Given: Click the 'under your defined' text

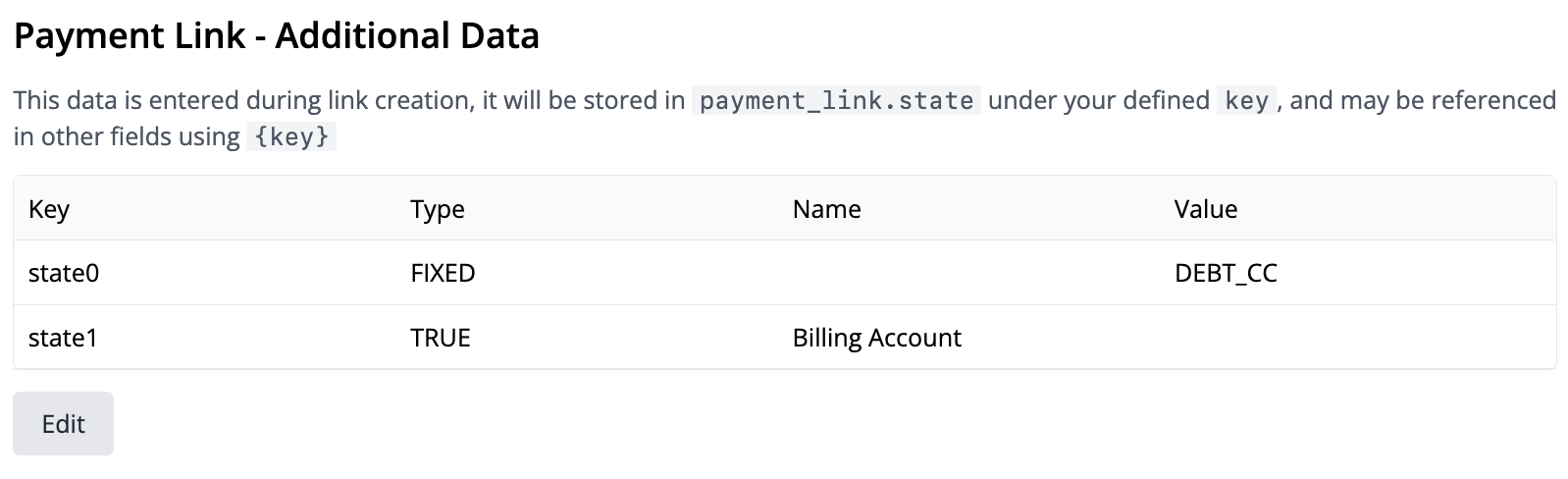Looking at the screenshot, I should [x=1098, y=101].
